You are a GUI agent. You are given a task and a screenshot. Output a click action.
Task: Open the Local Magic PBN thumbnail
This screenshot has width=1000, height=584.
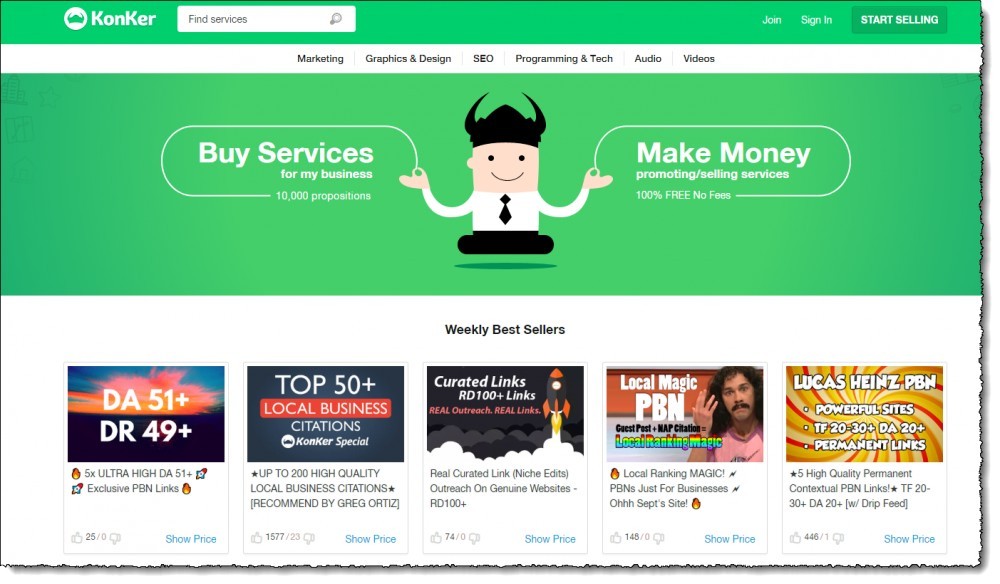684,414
